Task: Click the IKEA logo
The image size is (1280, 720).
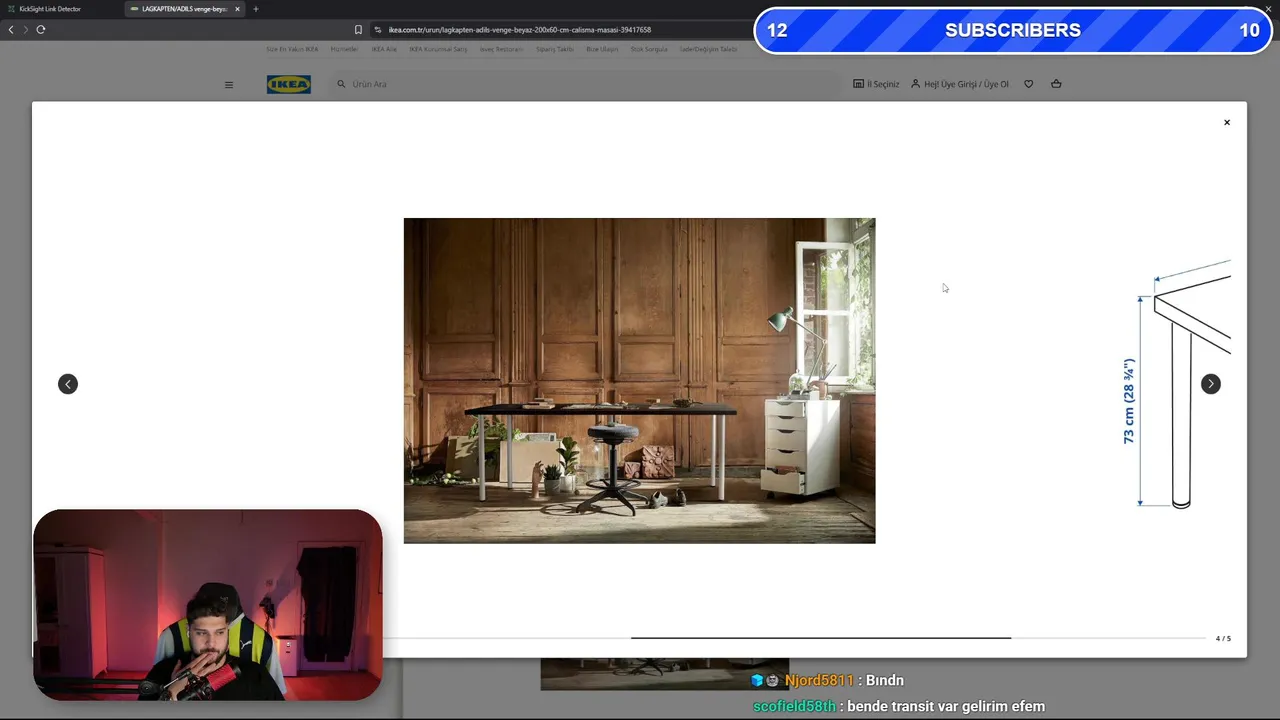Action: point(289,85)
